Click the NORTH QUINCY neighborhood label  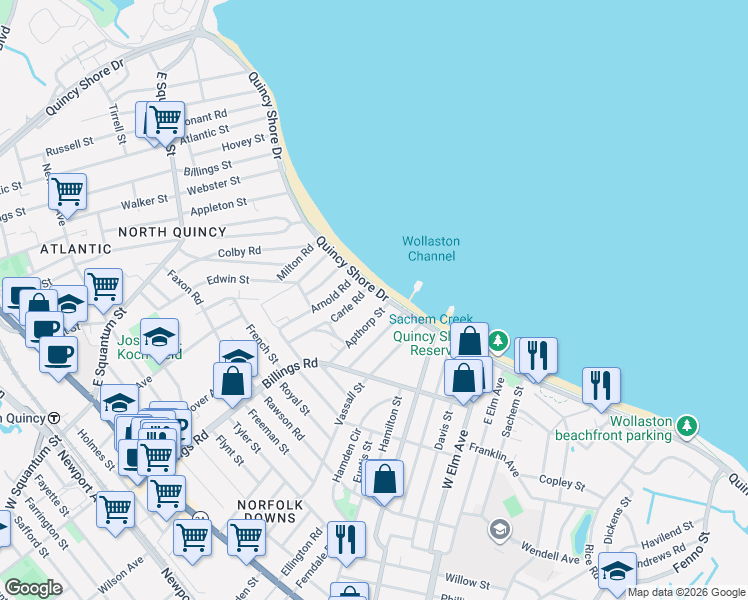pyautogui.click(x=172, y=232)
